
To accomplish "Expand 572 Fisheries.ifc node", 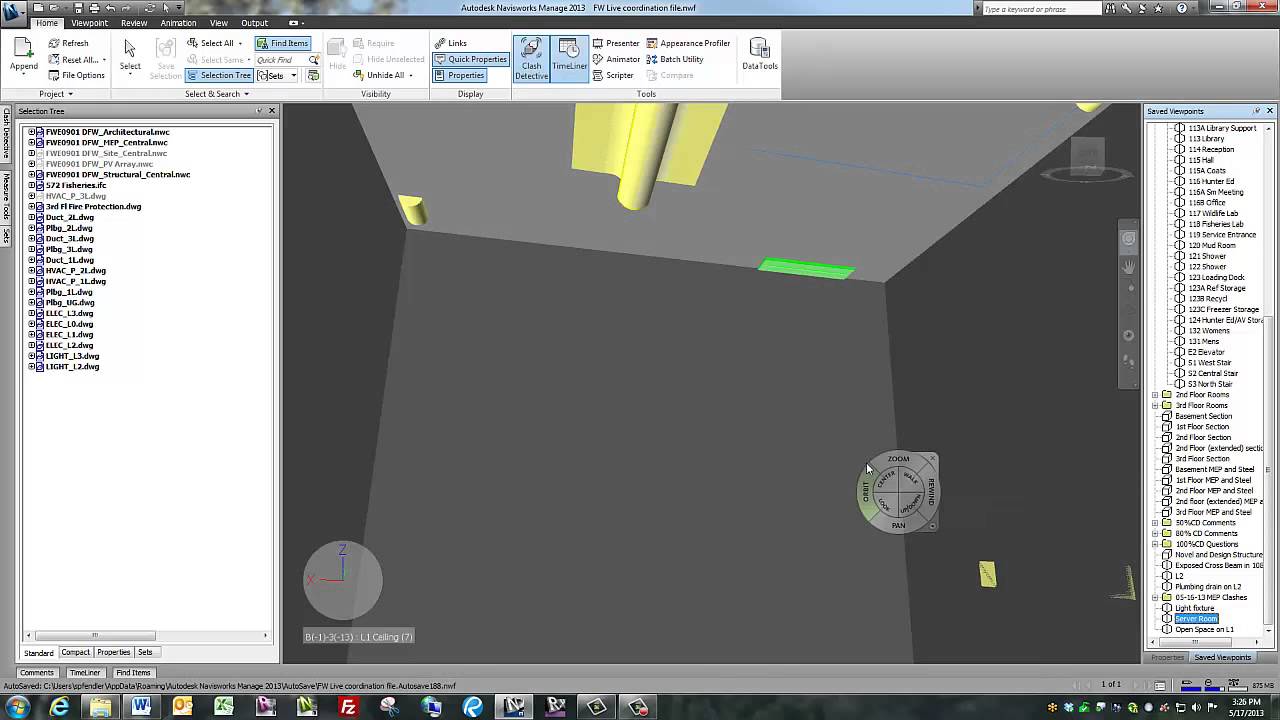I will 31,185.
